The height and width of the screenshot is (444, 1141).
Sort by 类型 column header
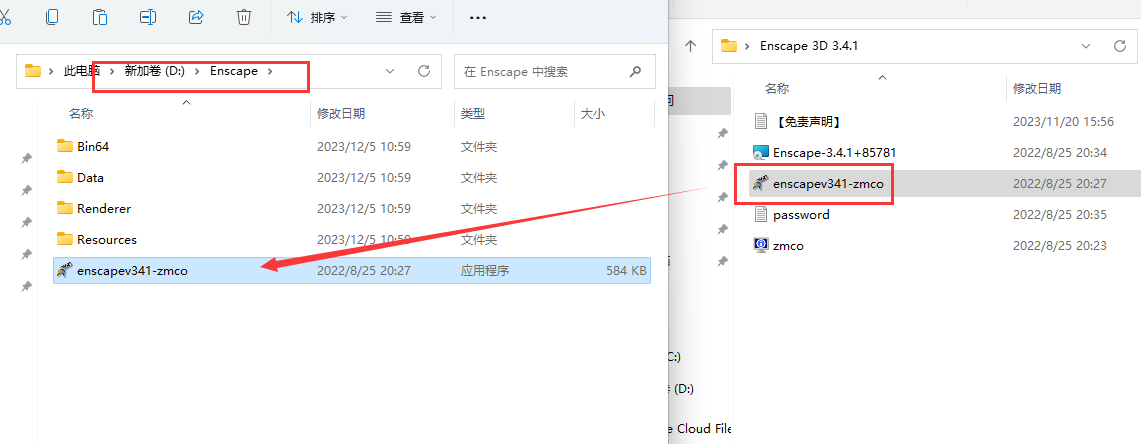(x=473, y=114)
